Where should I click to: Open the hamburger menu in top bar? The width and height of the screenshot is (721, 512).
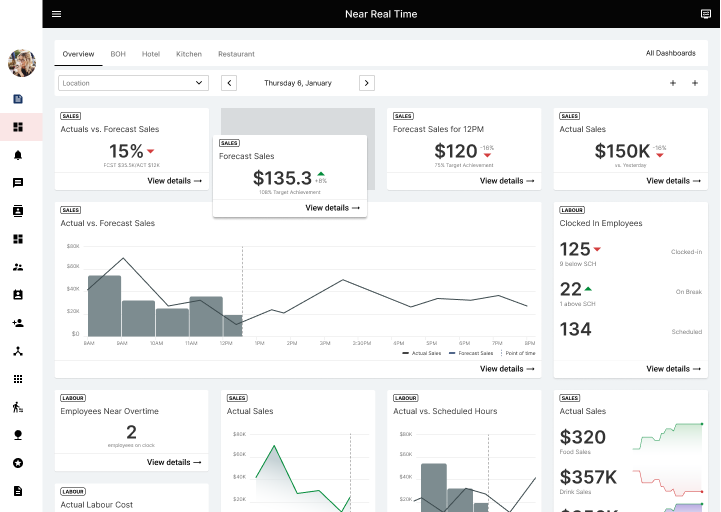pos(56,14)
